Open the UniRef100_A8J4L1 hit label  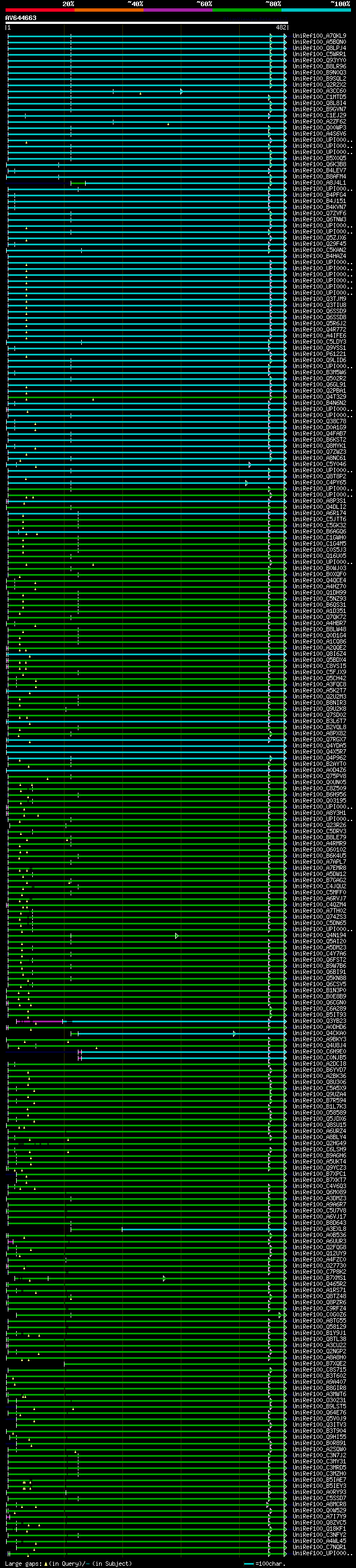(319, 182)
